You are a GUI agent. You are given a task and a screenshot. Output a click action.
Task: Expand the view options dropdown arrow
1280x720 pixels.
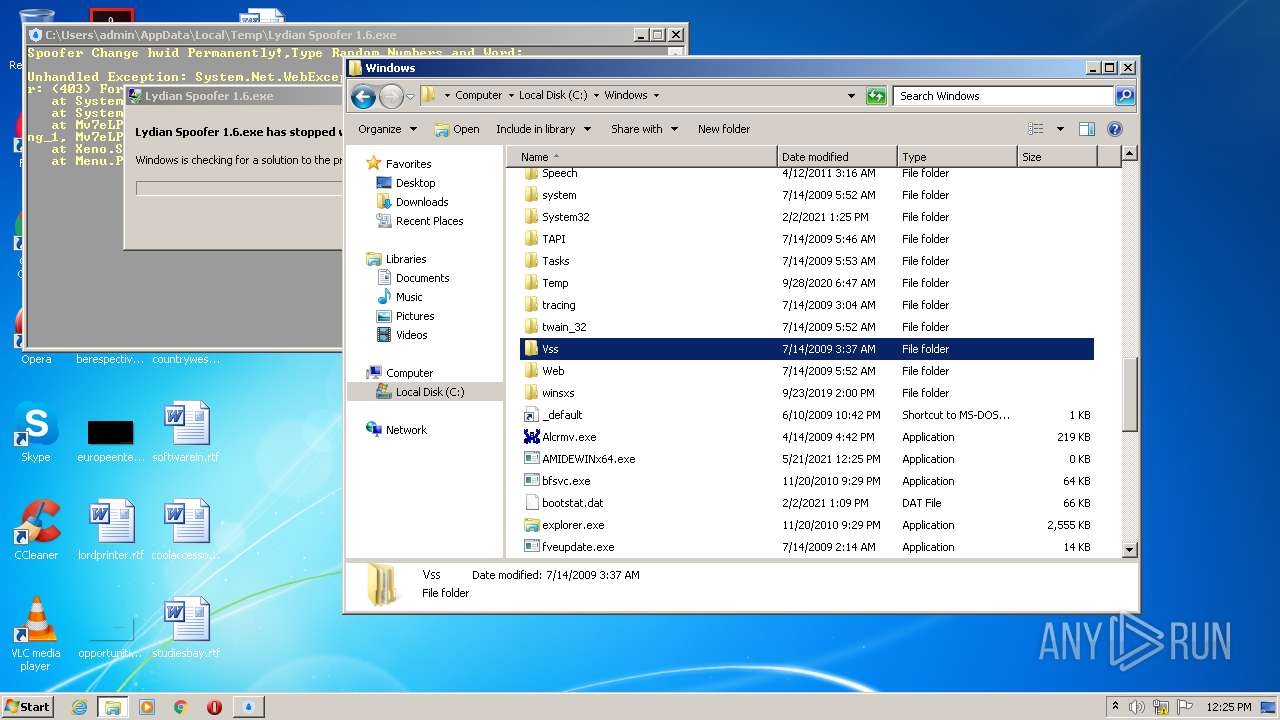coord(1060,129)
